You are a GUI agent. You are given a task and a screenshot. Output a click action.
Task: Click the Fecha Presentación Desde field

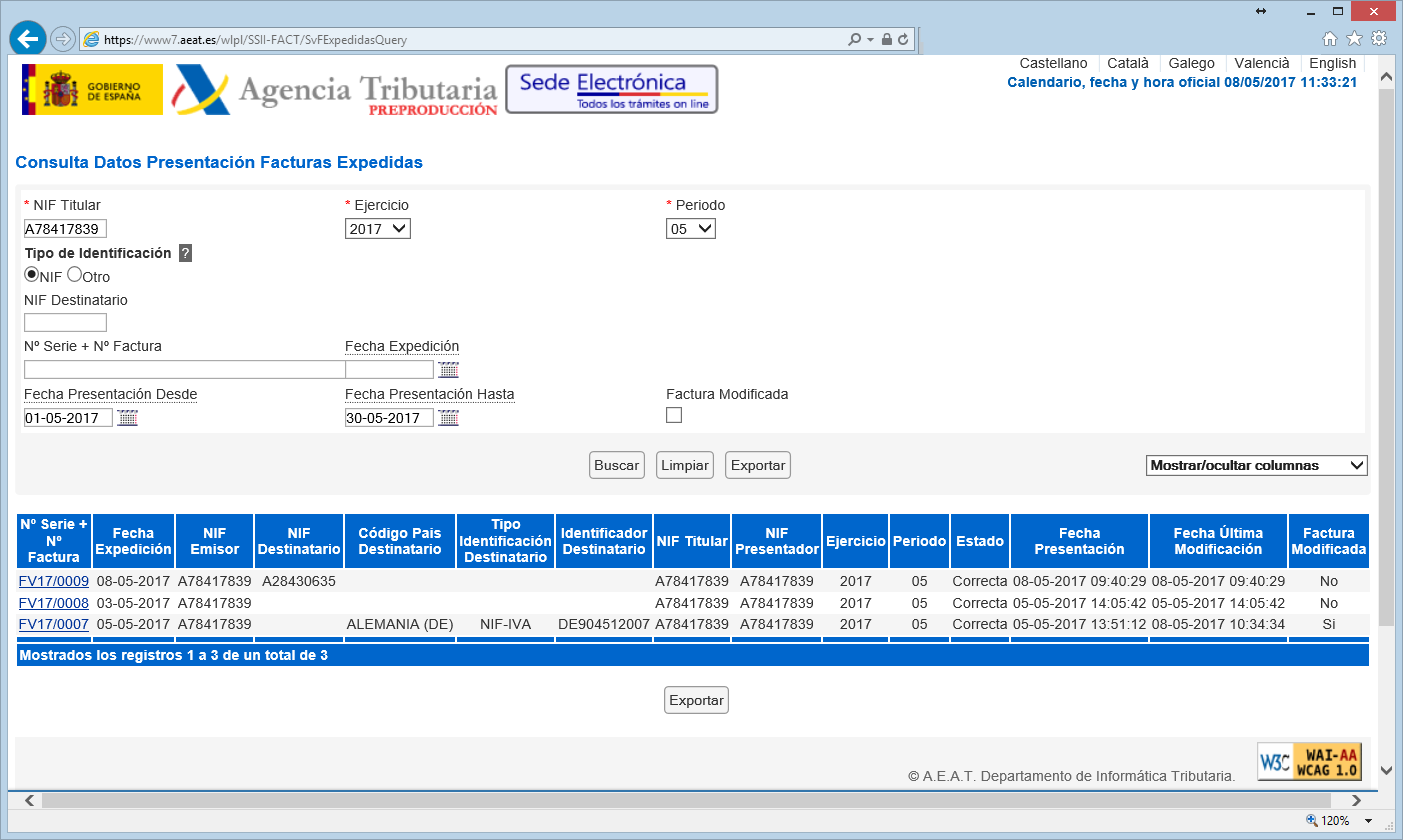point(68,418)
